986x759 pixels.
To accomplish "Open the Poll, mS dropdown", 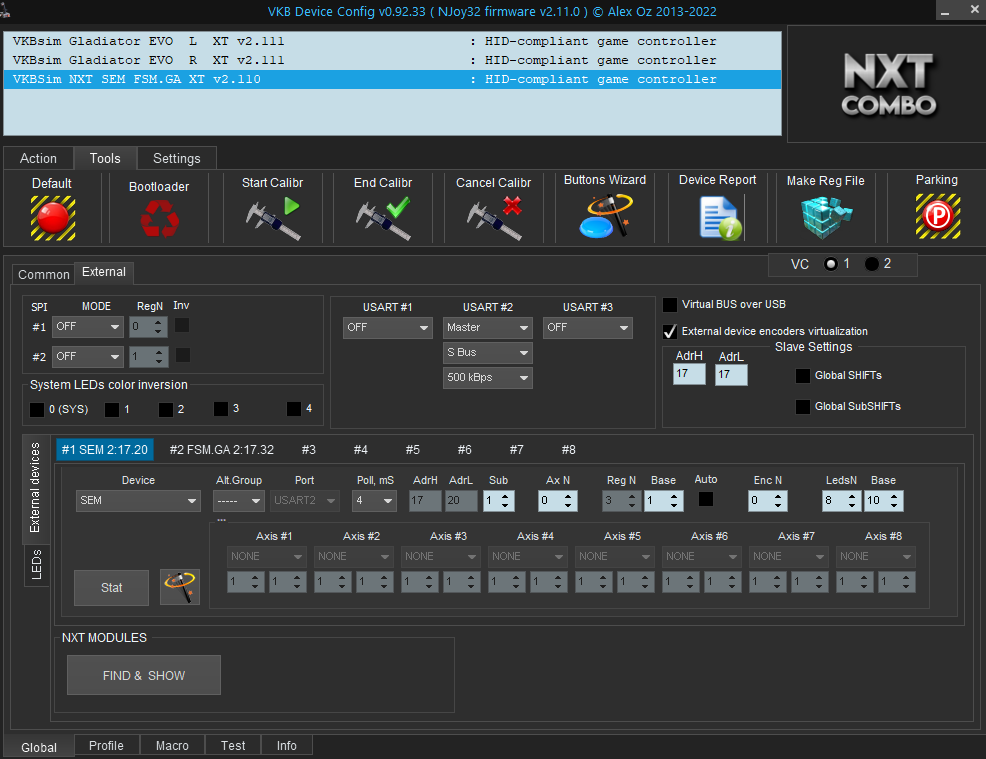I will [374, 501].
